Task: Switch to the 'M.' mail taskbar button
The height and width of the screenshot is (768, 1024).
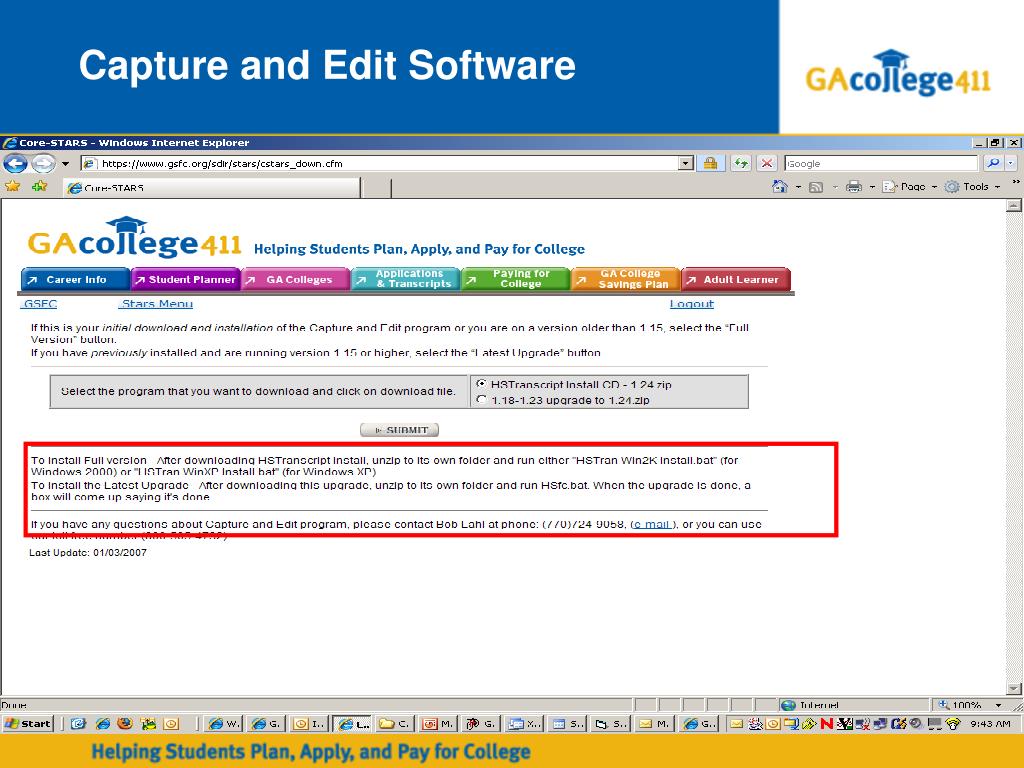Action: pyautogui.click(x=654, y=723)
